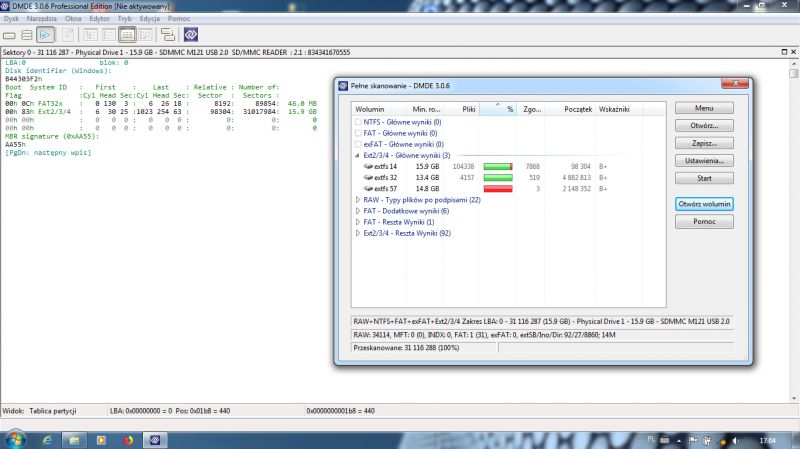The width and height of the screenshot is (800, 449).
Task: Click the full scan play icon
Action: point(45,35)
